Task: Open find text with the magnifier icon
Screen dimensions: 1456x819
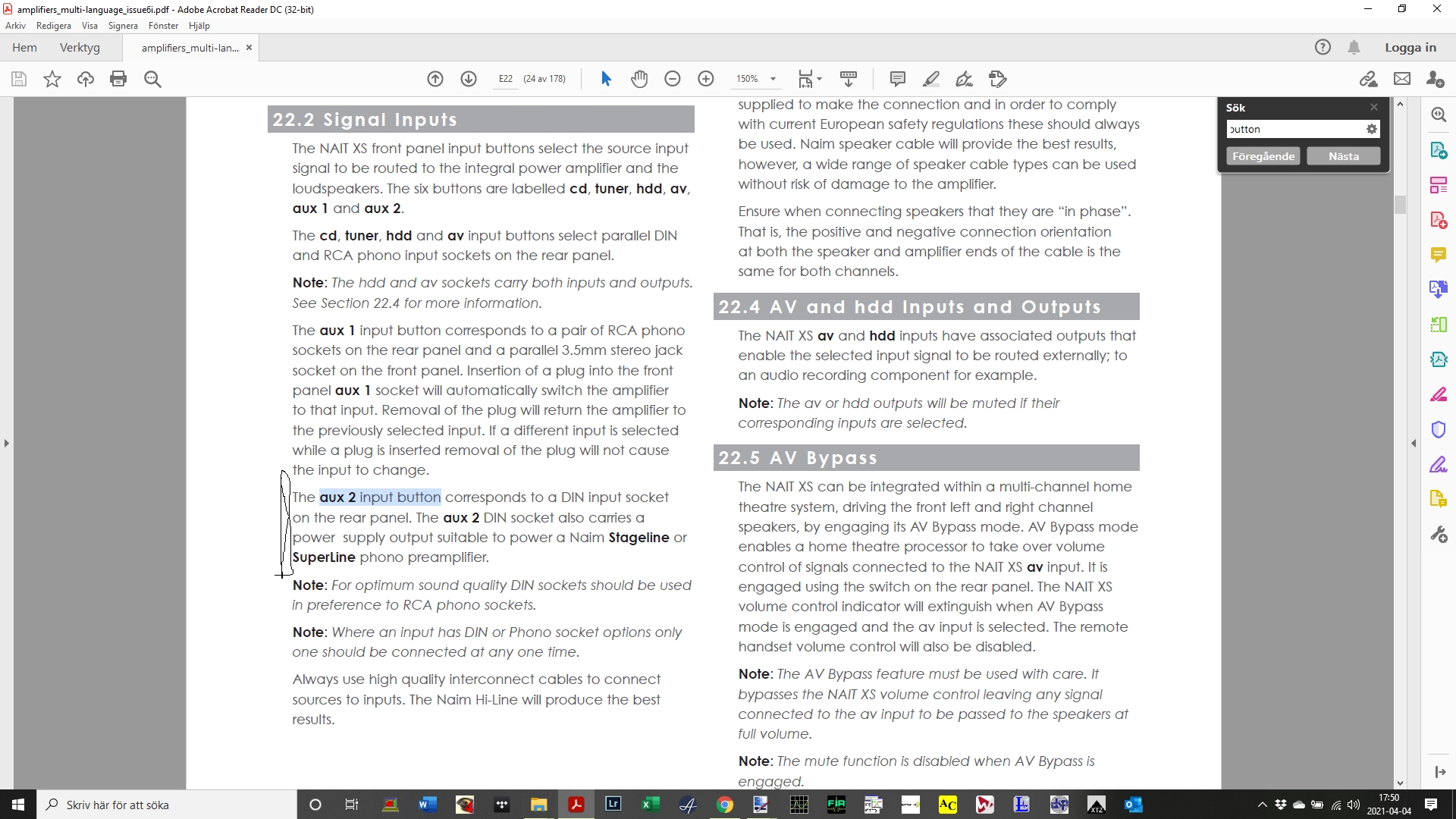Action: click(152, 79)
